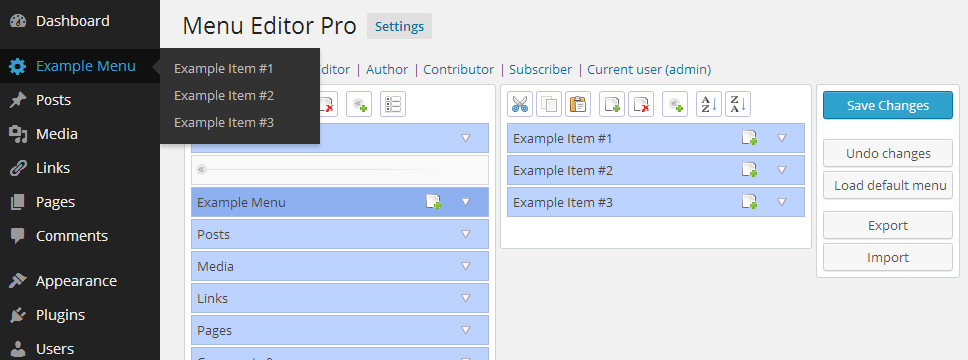Select the Media row in menu editor

pos(340,266)
